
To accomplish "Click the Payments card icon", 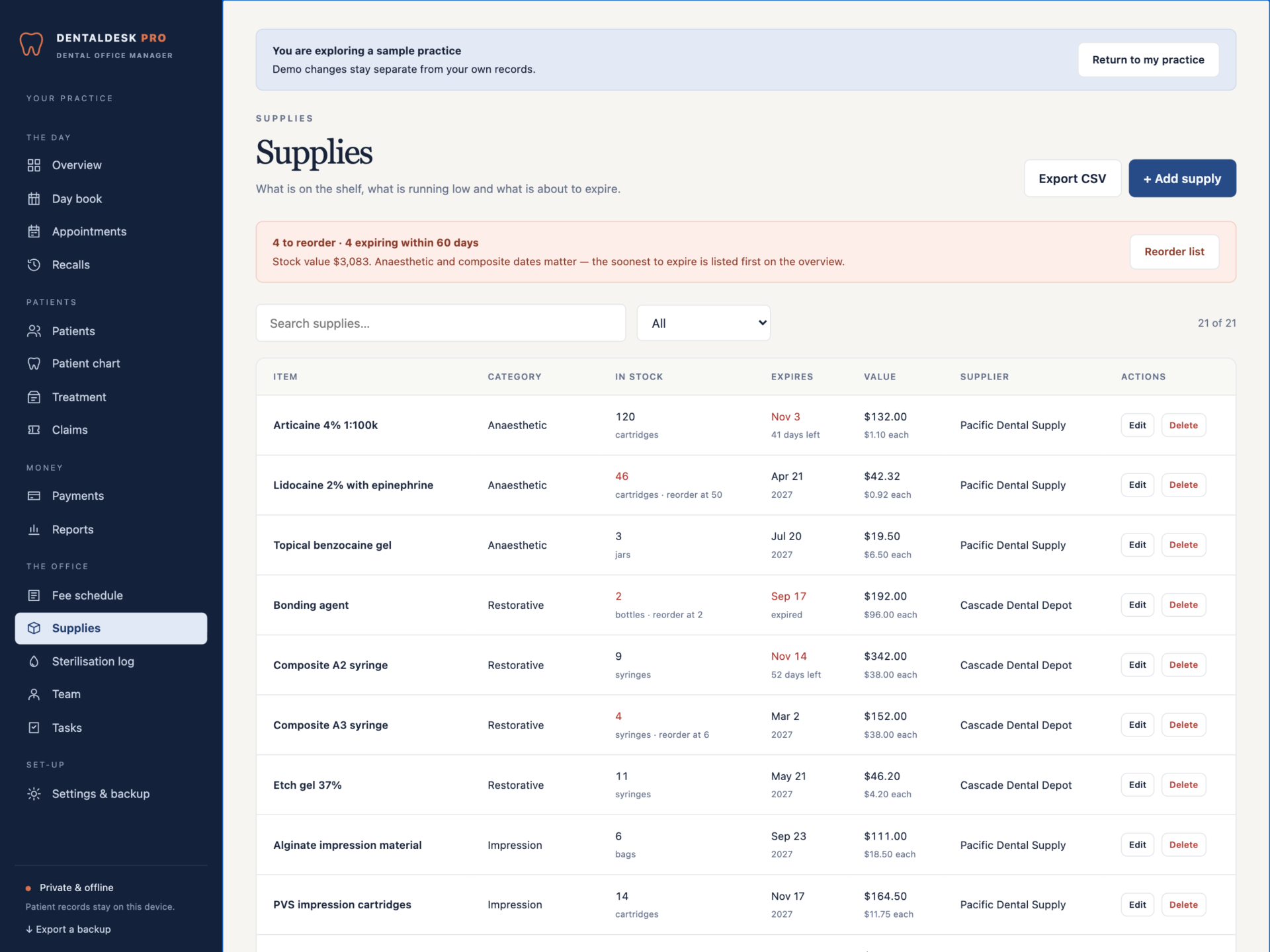I will (34, 496).
